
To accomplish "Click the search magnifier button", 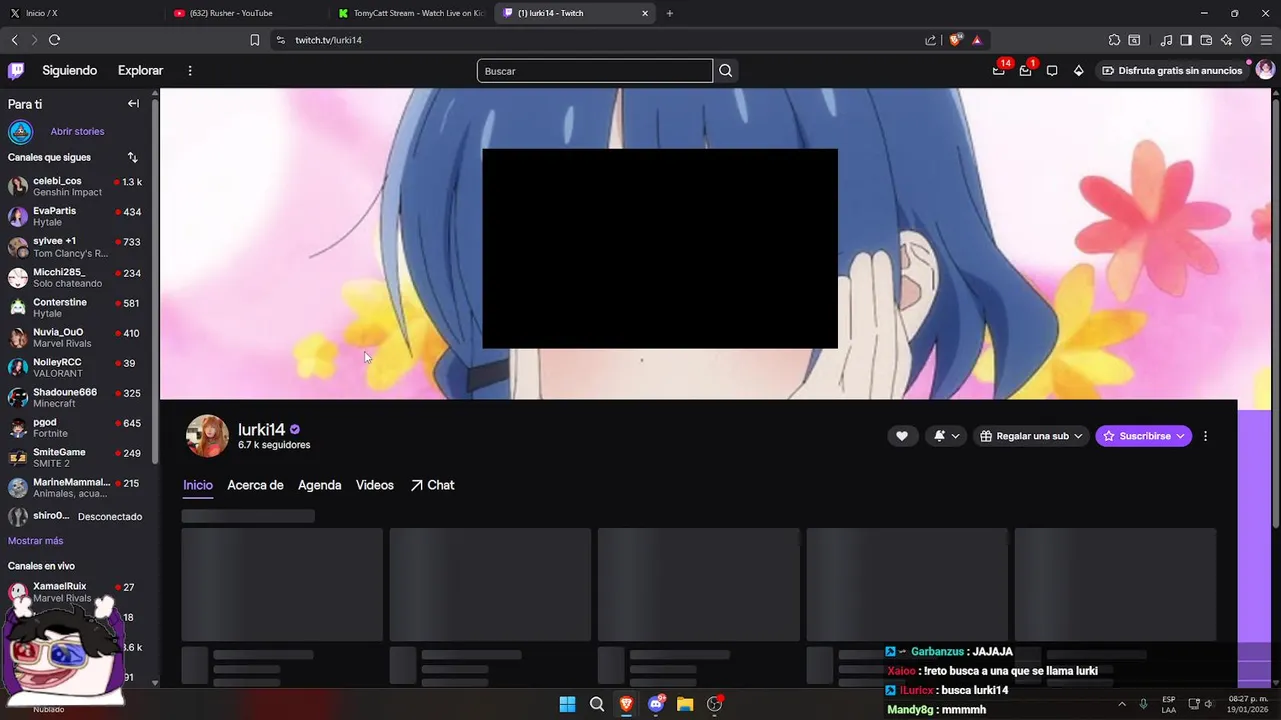I will click(x=726, y=71).
